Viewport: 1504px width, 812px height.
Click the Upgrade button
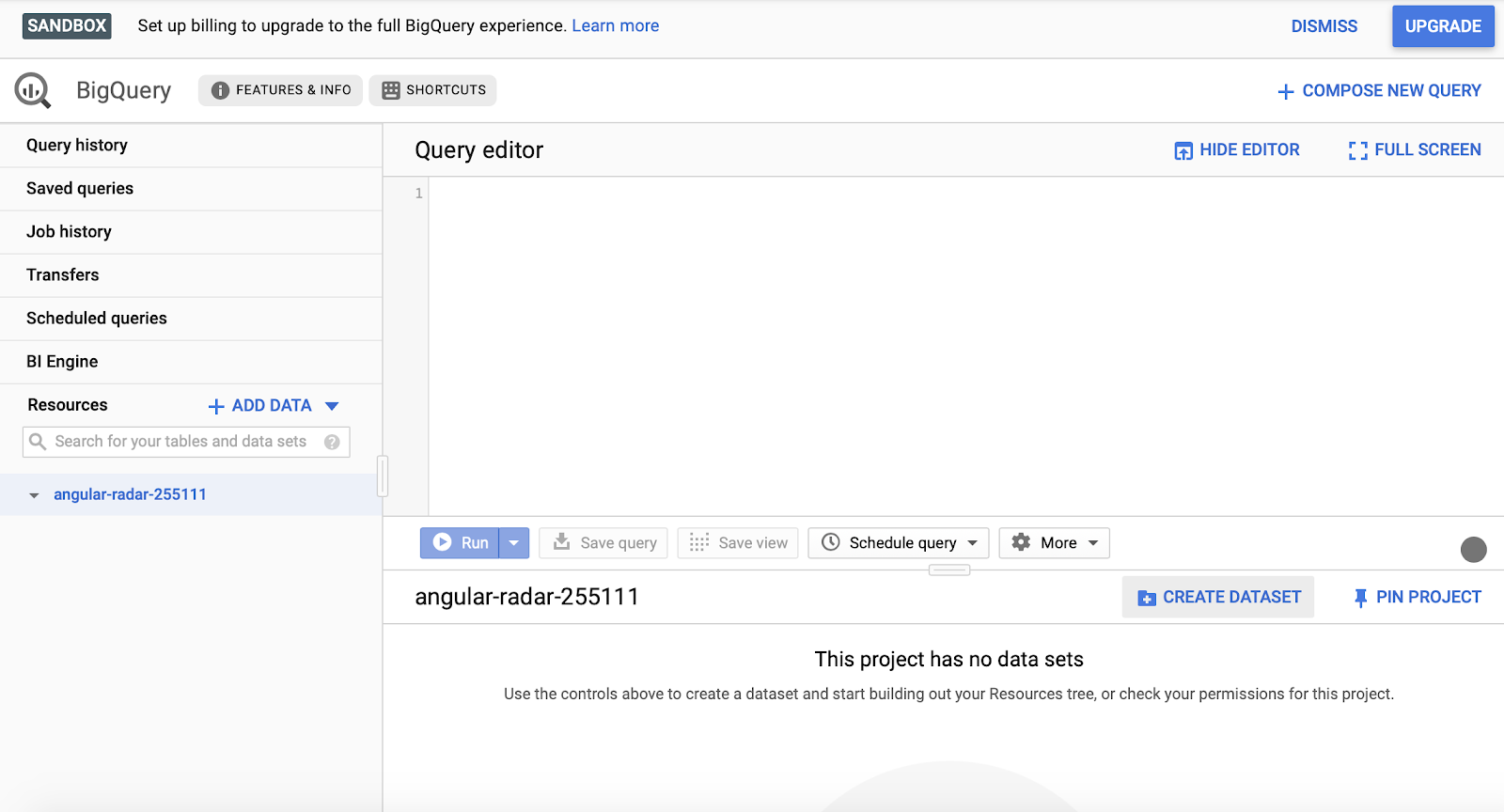coord(1443,26)
